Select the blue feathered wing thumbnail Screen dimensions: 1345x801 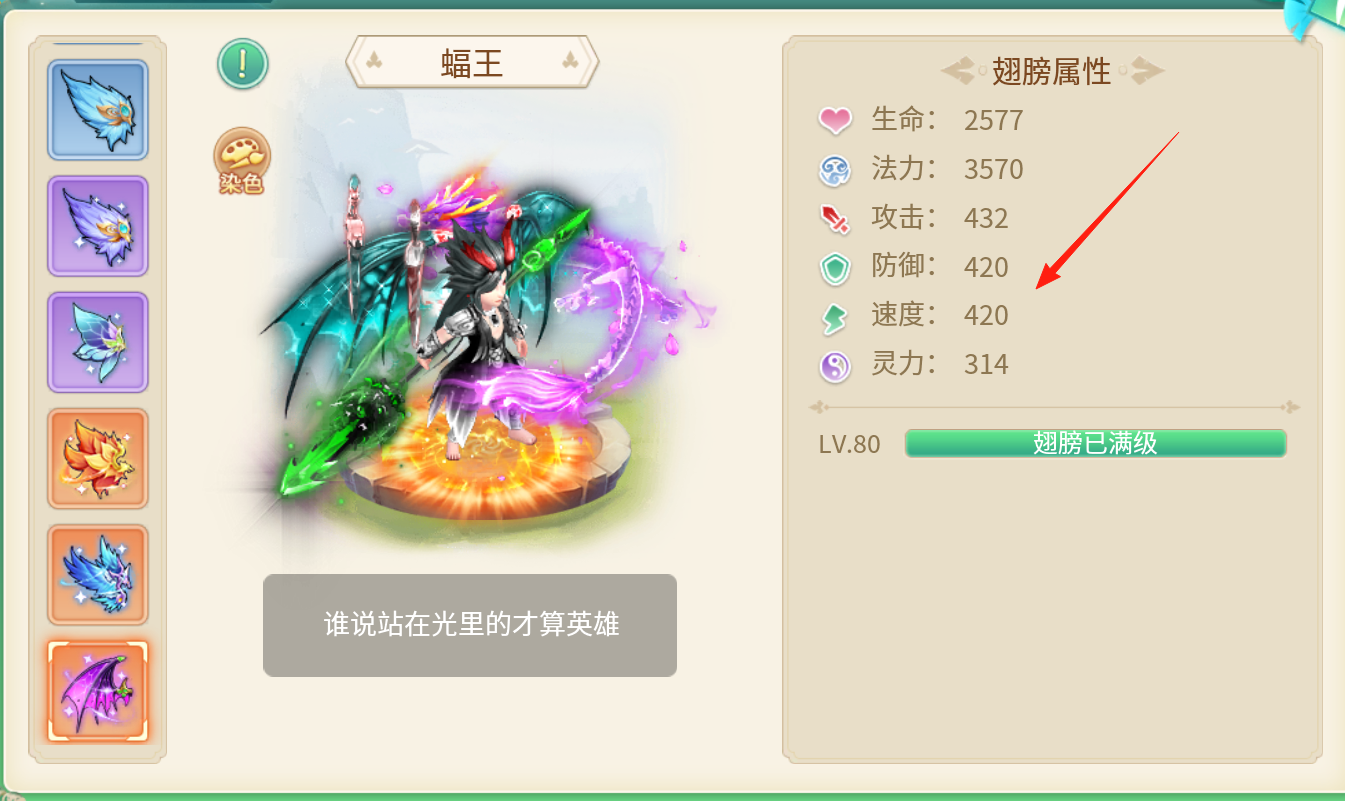98,110
